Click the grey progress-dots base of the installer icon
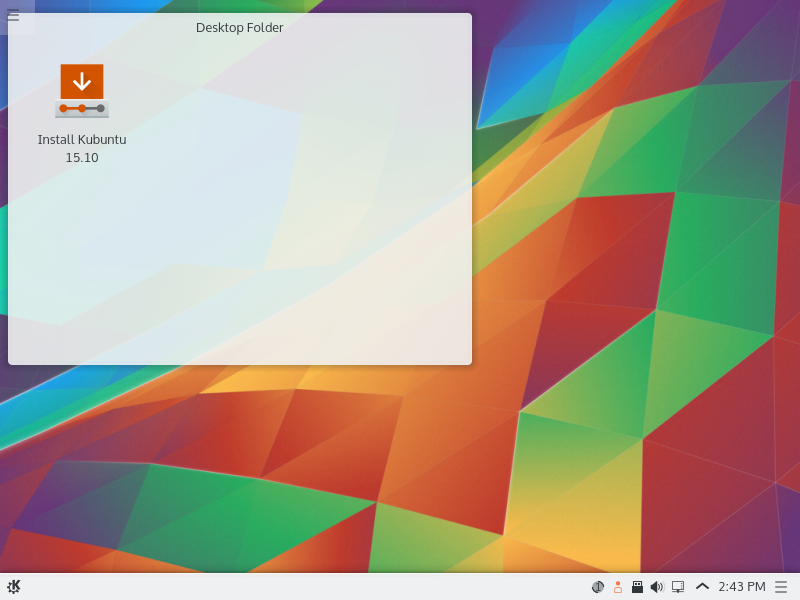Viewport: 800px width, 600px height. point(82,108)
